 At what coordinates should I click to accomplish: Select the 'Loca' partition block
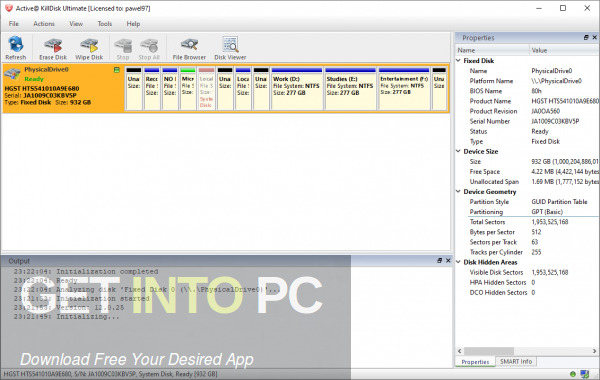tap(243, 89)
